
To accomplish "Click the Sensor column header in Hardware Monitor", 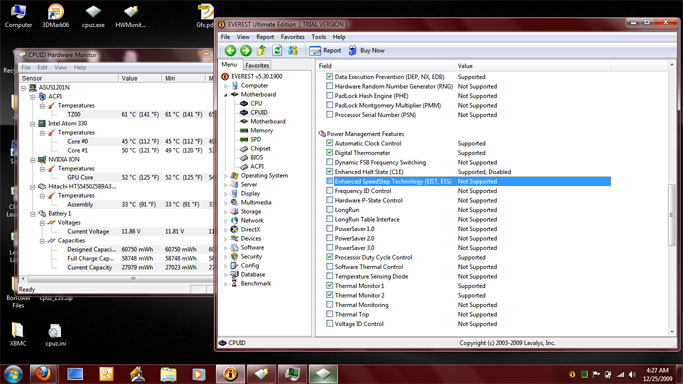I will coord(69,78).
